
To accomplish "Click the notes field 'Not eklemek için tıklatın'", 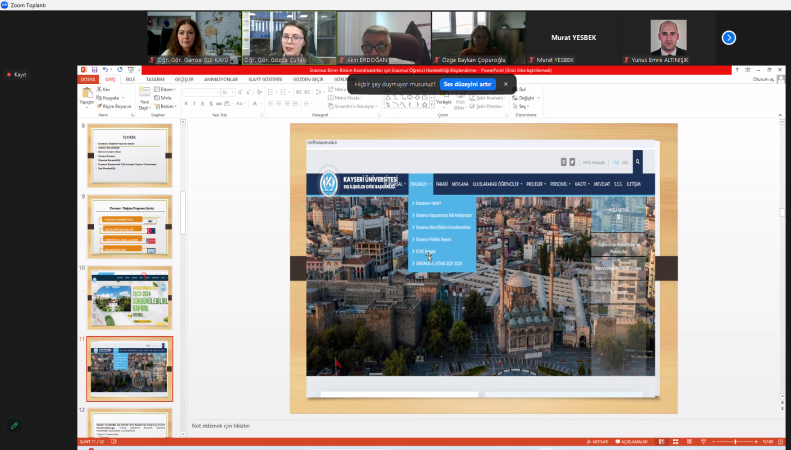I will pos(220,426).
